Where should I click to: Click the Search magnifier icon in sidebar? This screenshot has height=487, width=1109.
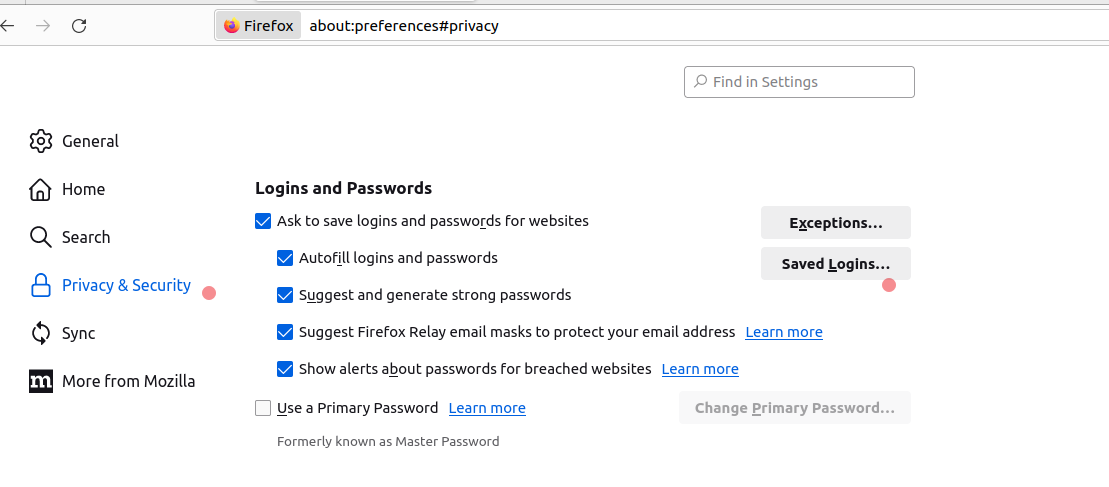pos(40,237)
